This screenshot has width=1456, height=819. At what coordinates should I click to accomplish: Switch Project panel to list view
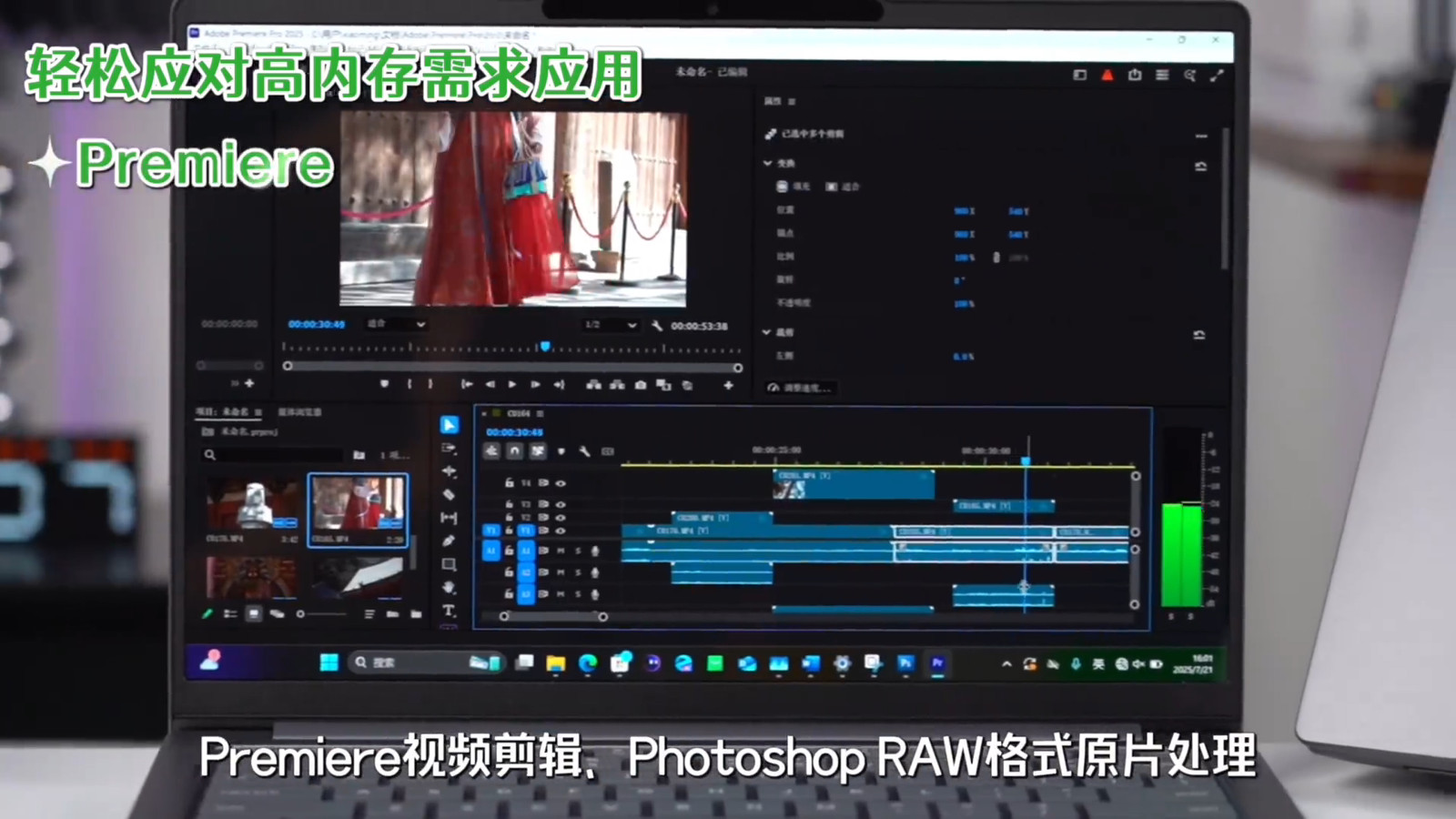pyautogui.click(x=230, y=614)
